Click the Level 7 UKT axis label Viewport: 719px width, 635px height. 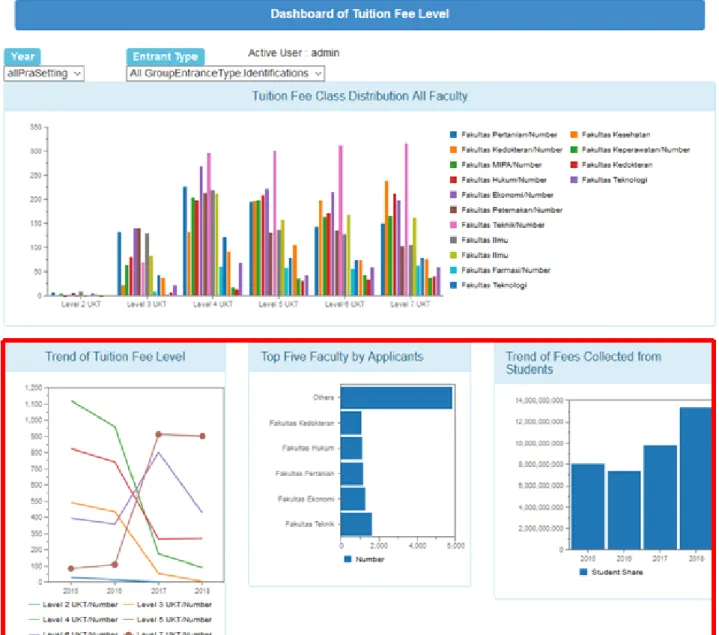410,304
